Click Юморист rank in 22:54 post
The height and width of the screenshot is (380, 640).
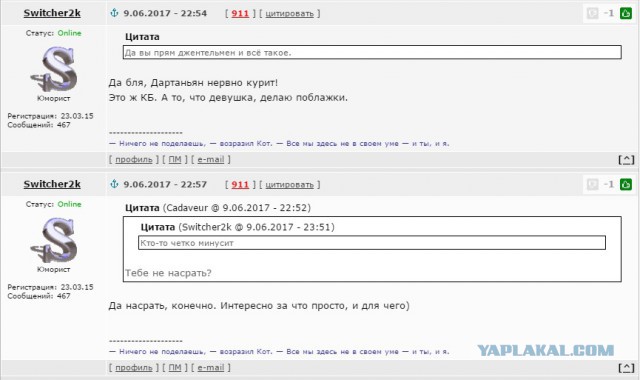[x=53, y=98]
